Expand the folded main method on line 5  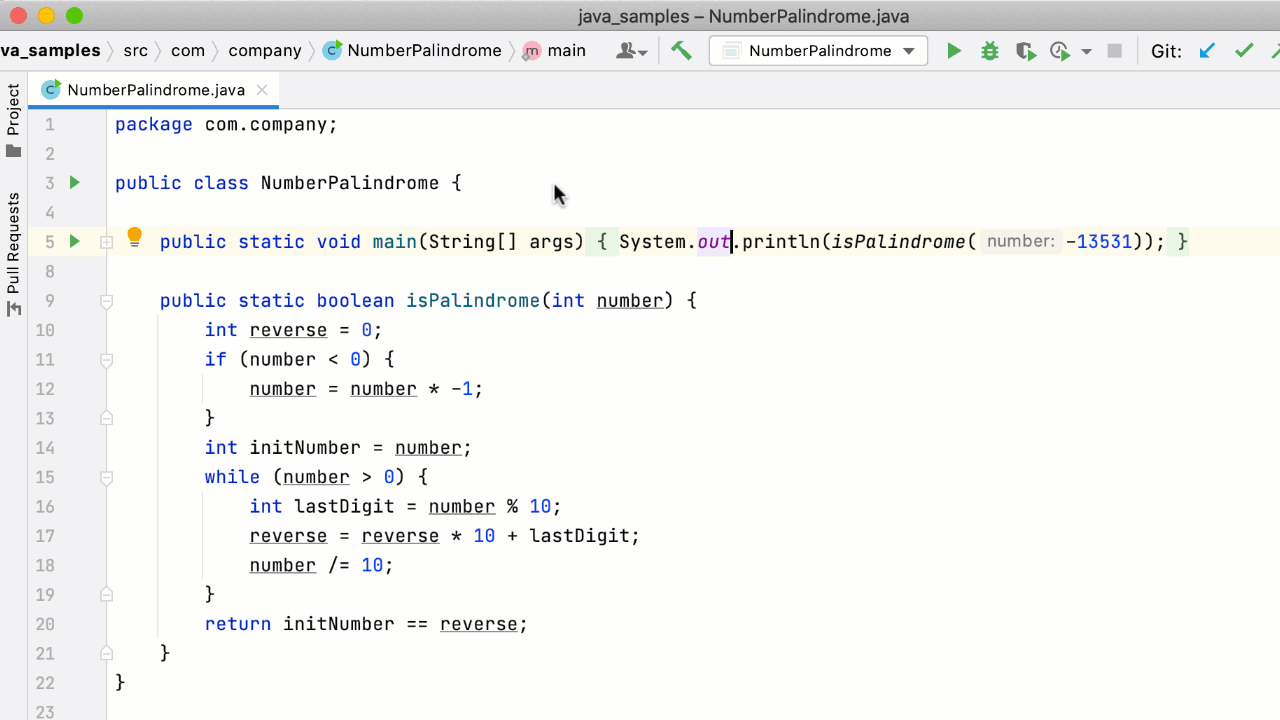[106, 242]
